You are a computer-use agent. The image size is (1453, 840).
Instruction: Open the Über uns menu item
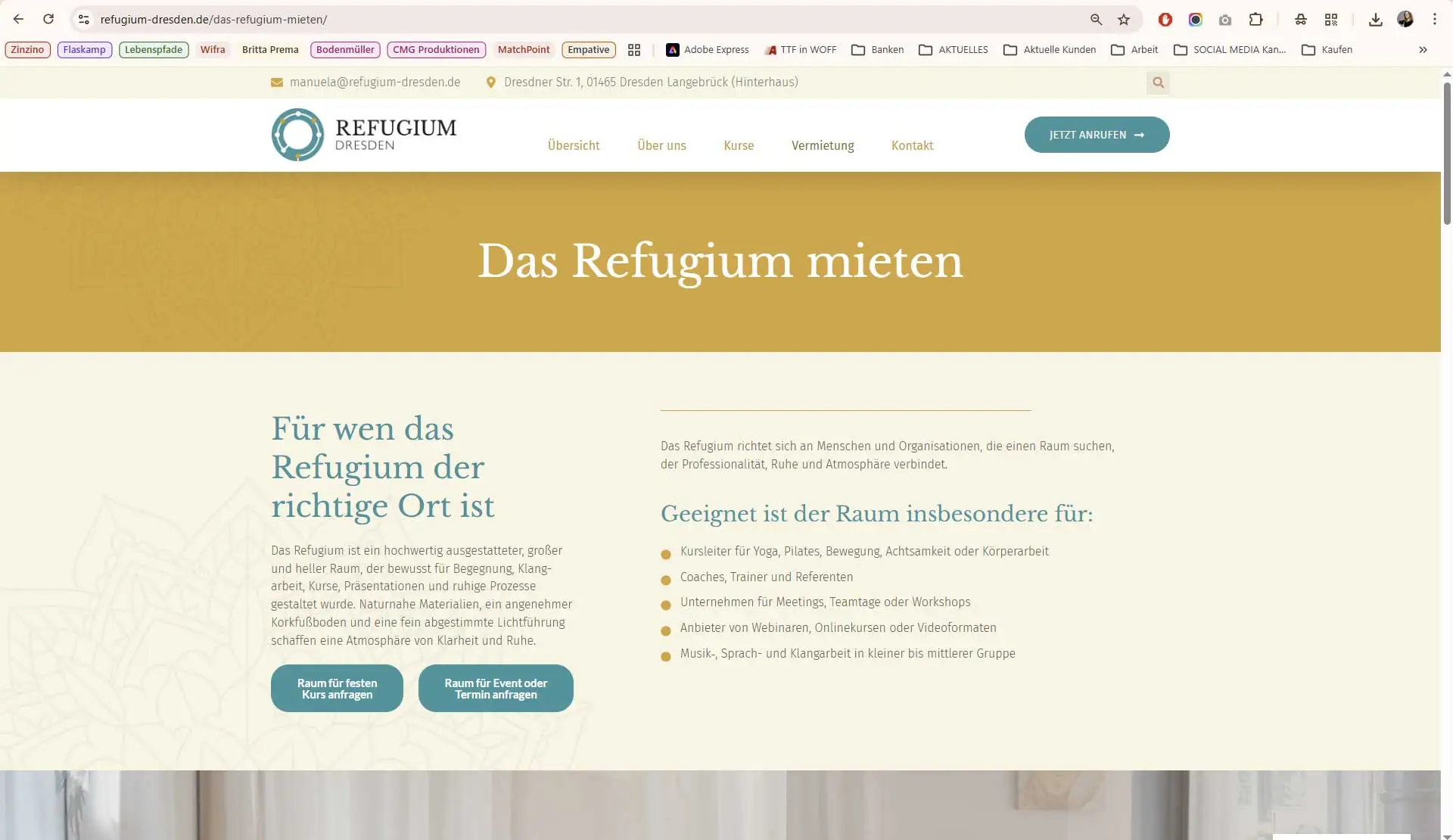pos(661,145)
